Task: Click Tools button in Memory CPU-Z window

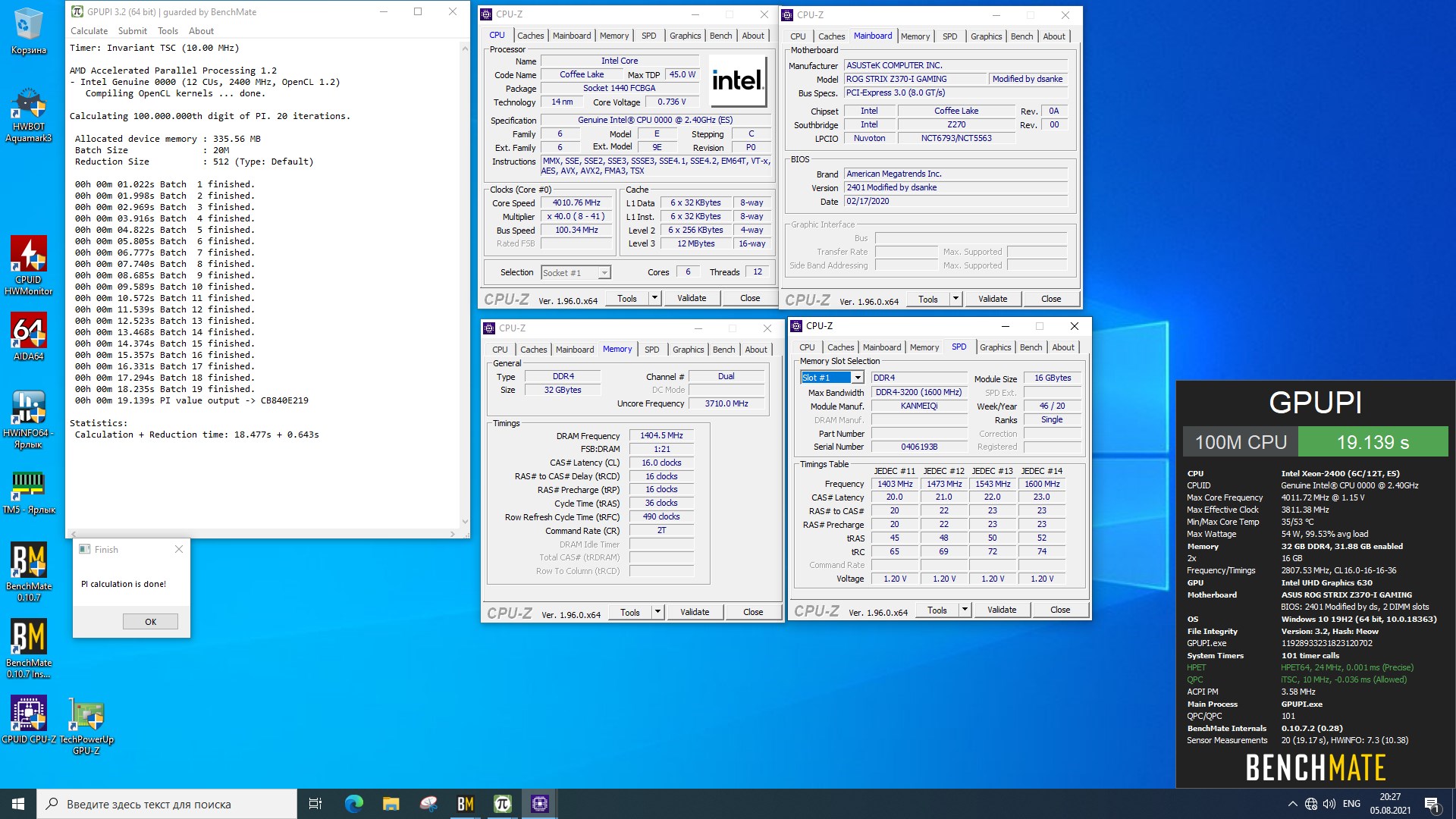Action: 630,613
